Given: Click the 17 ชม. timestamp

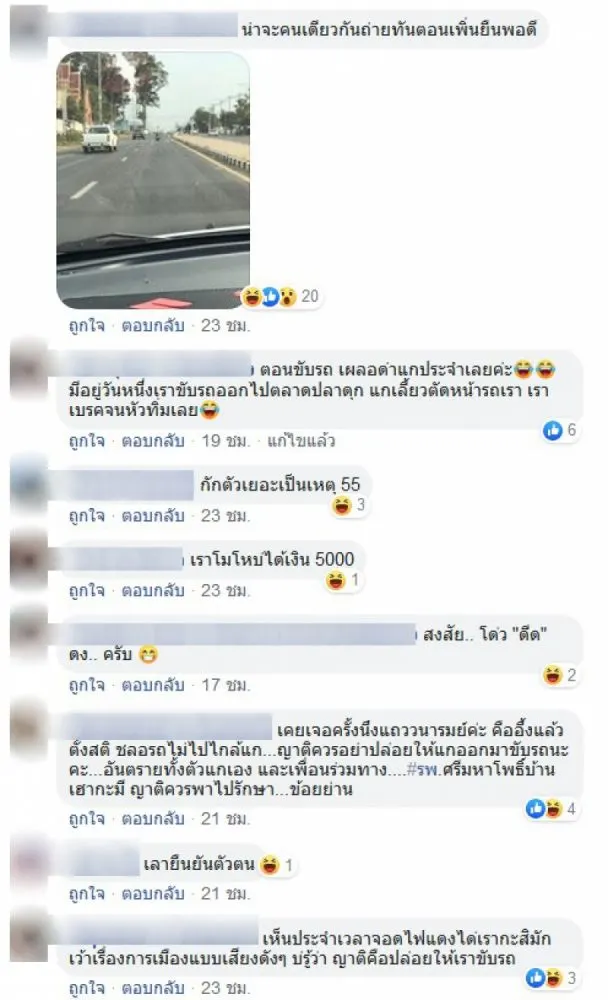Looking at the screenshot, I should pos(226,686).
